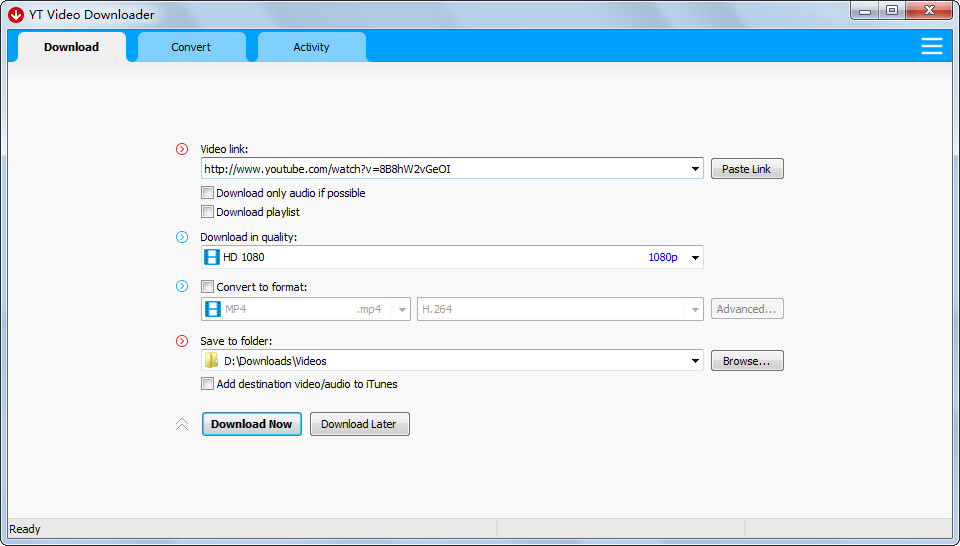Click the red YT Video Downloader app icon
Image resolution: width=960 pixels, height=546 pixels.
(x=16, y=14)
